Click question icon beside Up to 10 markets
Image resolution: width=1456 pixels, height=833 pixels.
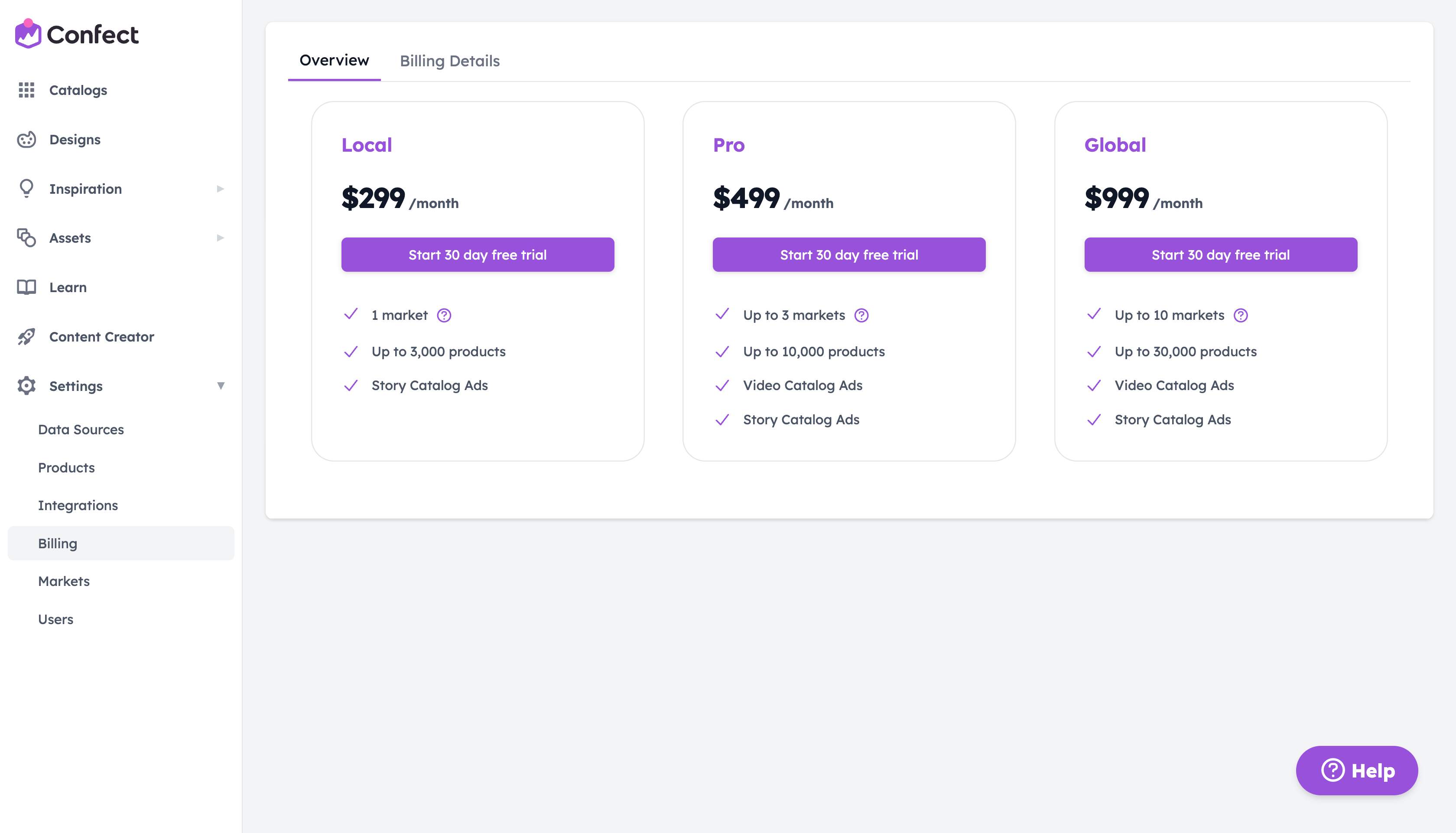pos(1240,315)
